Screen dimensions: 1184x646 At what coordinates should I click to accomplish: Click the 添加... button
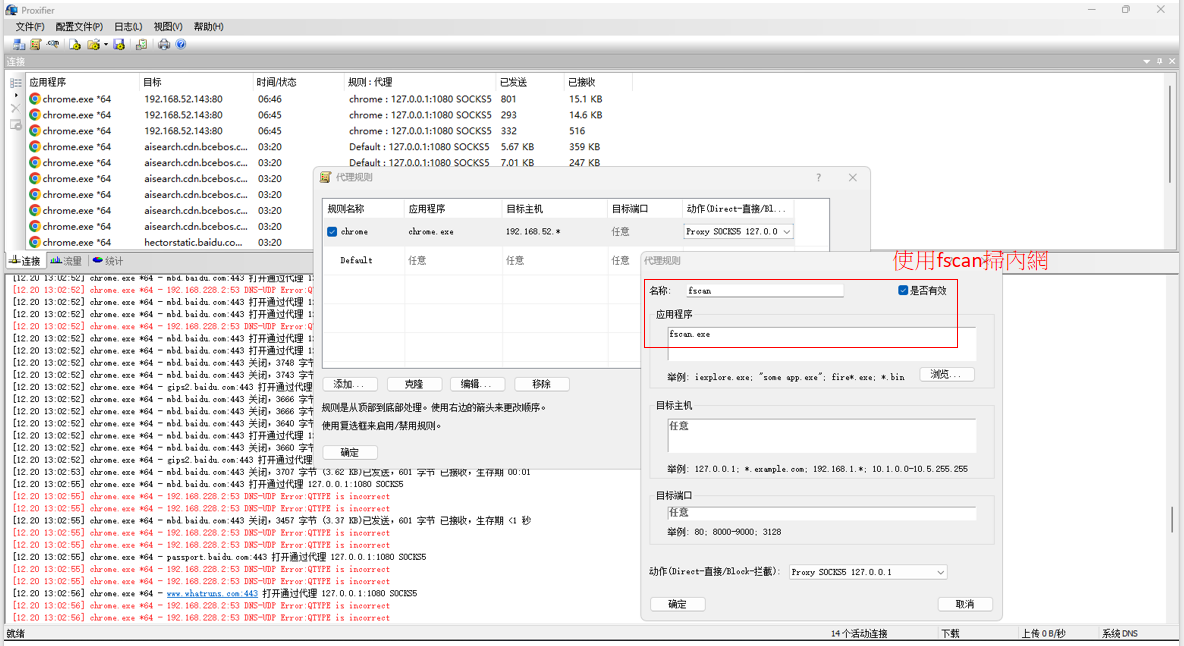[349, 384]
